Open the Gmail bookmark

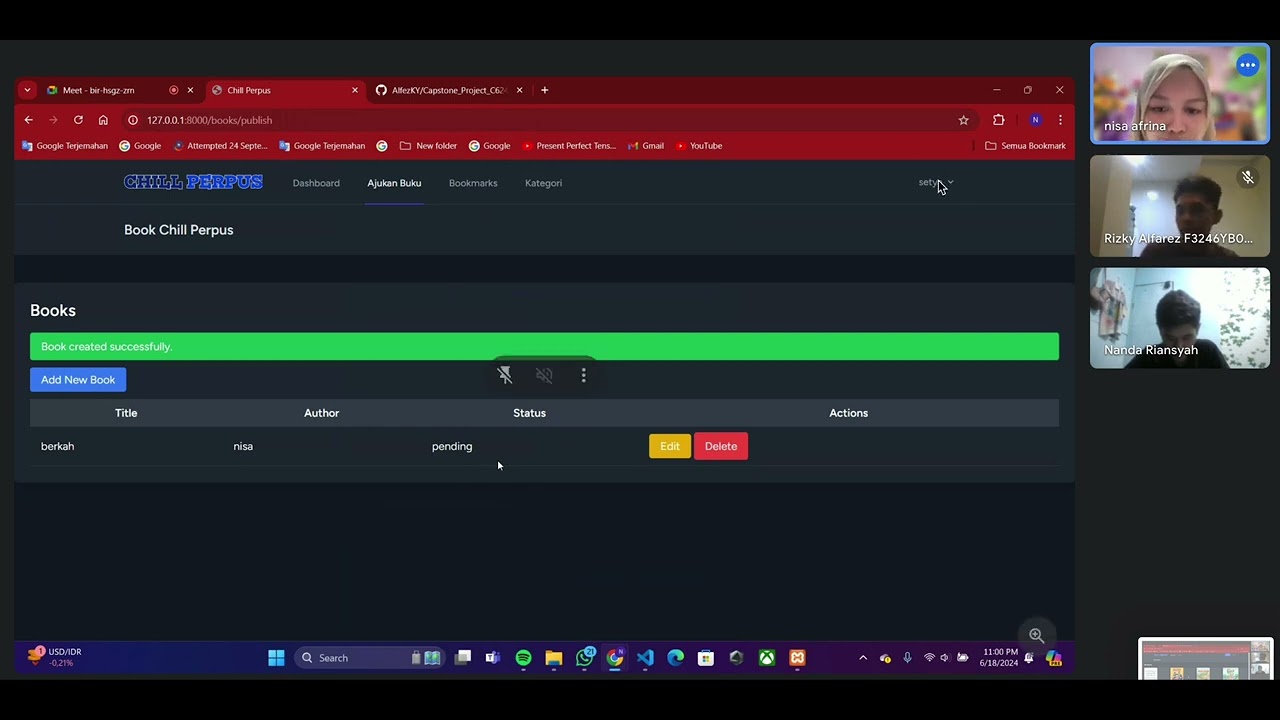[646, 146]
